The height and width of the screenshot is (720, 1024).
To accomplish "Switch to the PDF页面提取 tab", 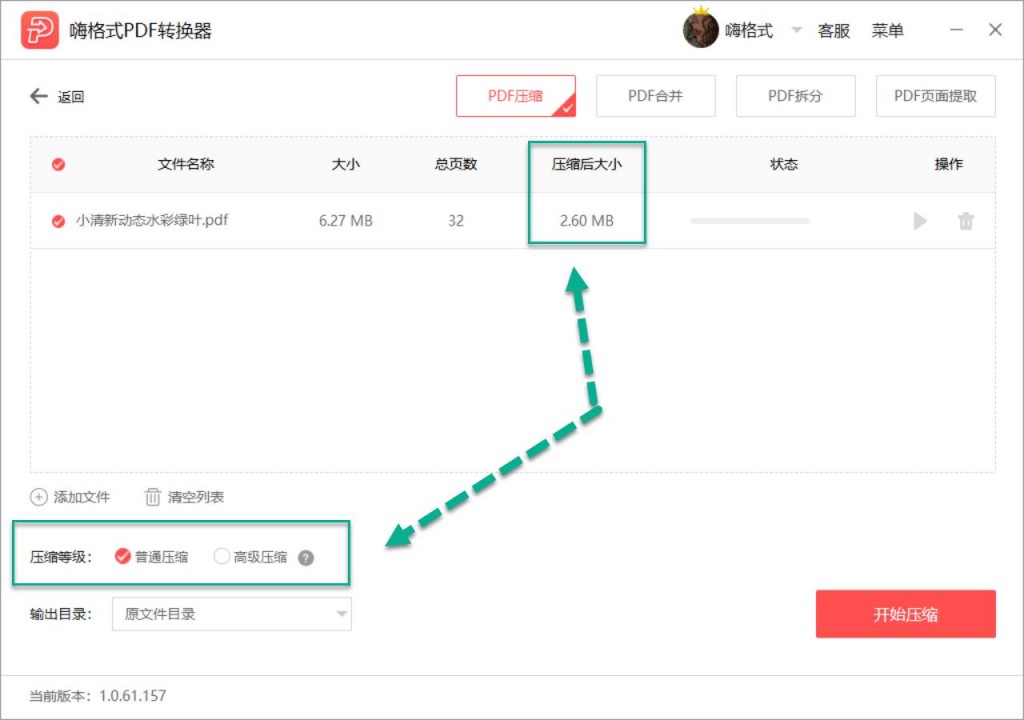I will 935,96.
